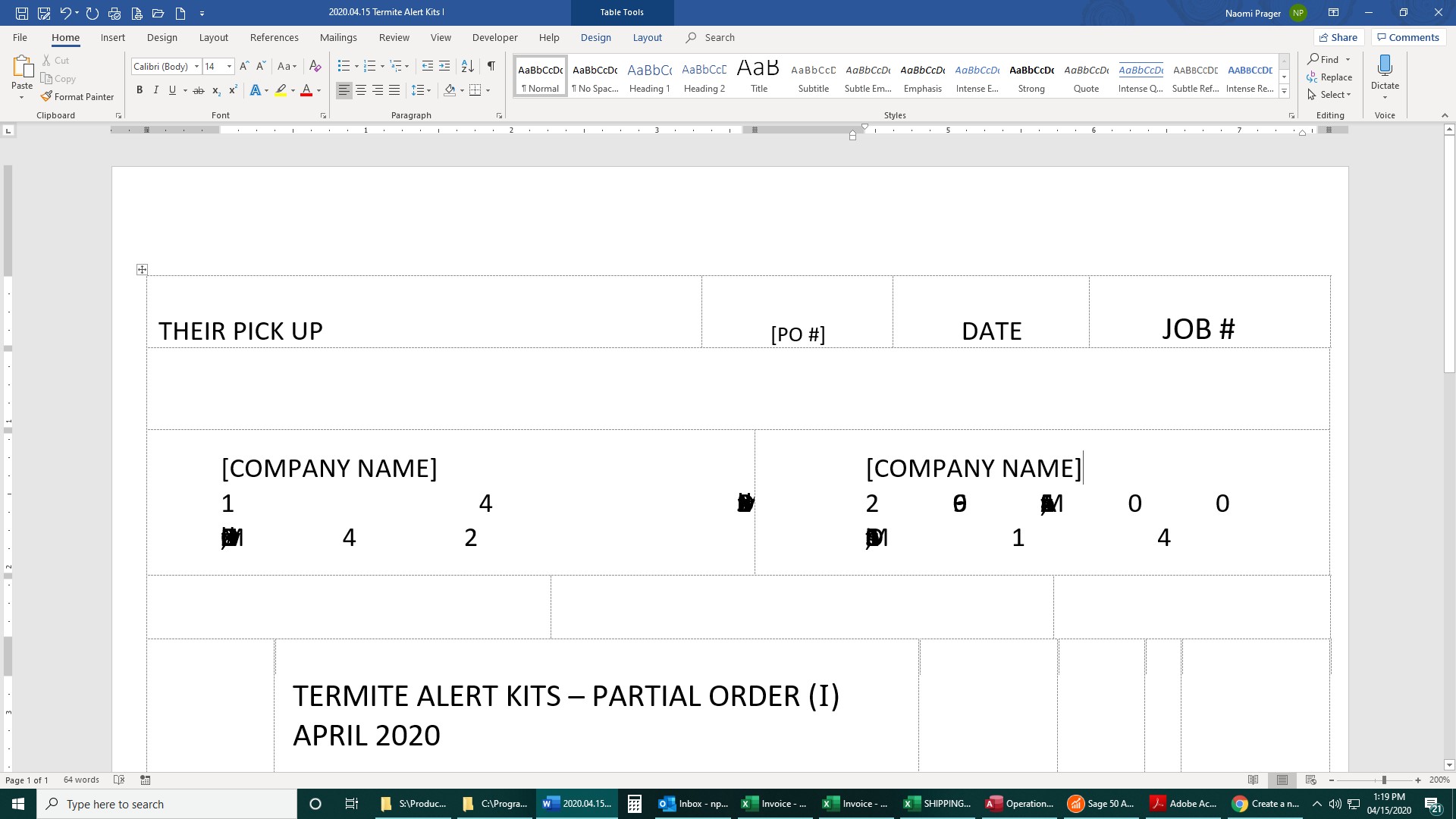The width and height of the screenshot is (1456, 819).
Task: Sort paragraph contents icon
Action: [x=468, y=67]
